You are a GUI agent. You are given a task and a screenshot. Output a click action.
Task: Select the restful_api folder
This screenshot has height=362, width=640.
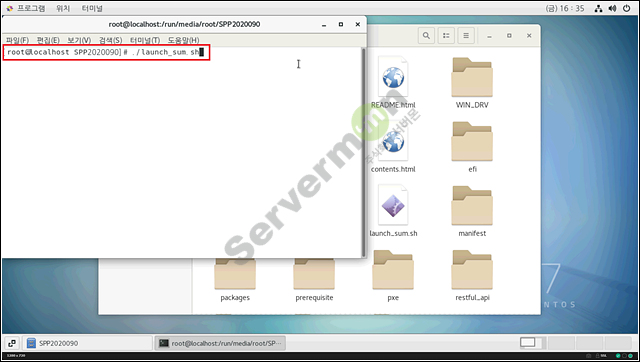point(472,275)
